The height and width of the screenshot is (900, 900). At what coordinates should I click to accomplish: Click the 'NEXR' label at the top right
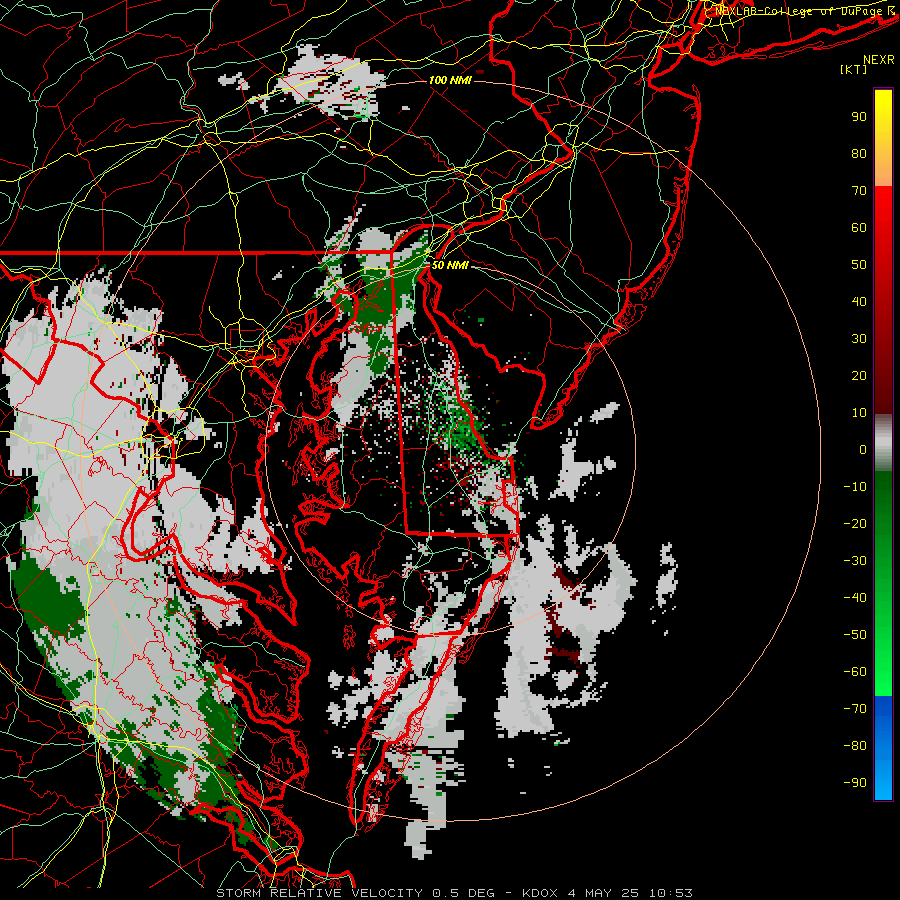[879, 59]
